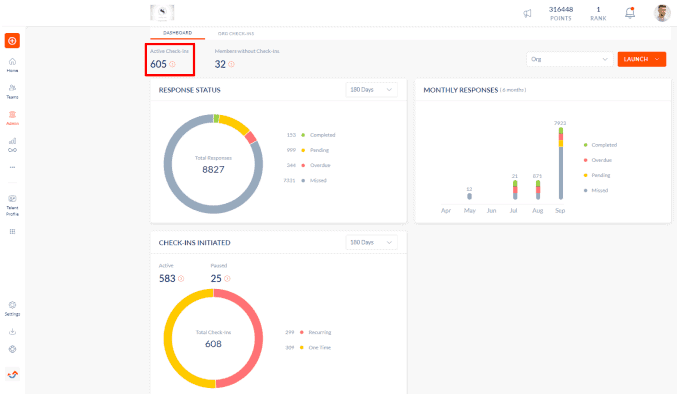View the 316448 points total
The width and height of the screenshot is (685, 399).
pyautogui.click(x=561, y=14)
